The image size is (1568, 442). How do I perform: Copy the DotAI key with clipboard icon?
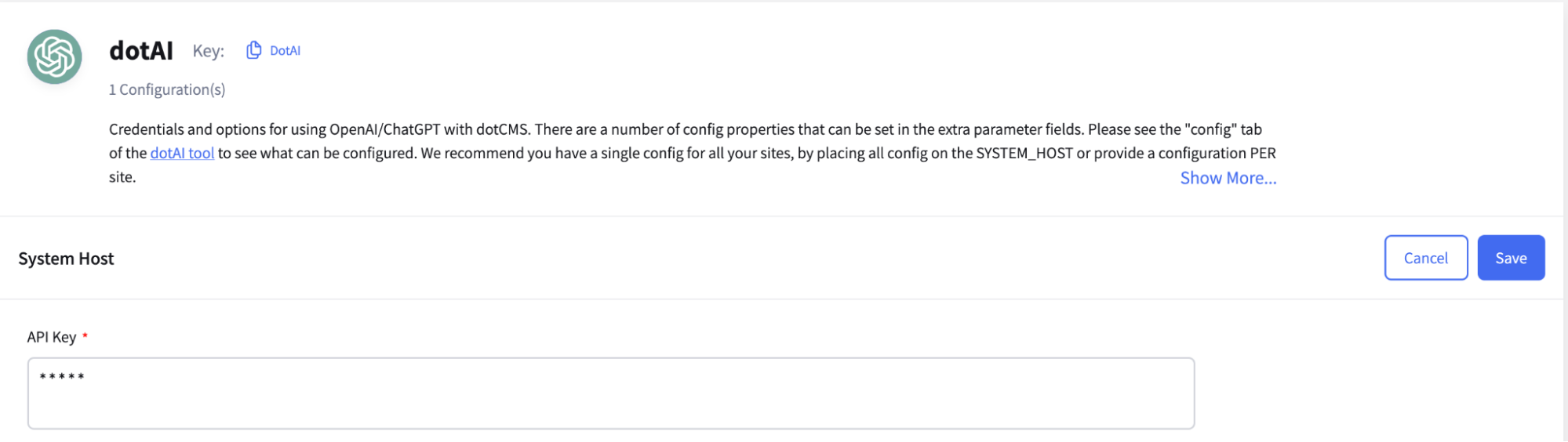point(253,50)
